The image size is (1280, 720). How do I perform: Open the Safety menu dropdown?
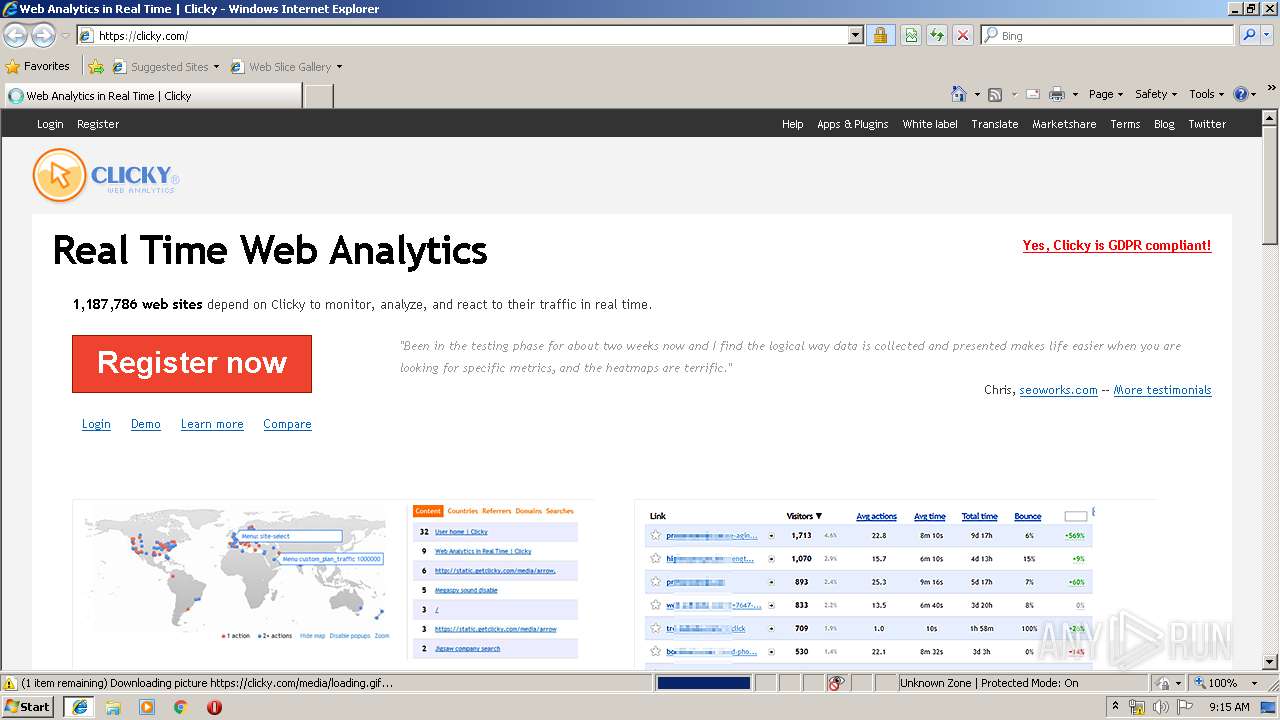[x=1156, y=94]
